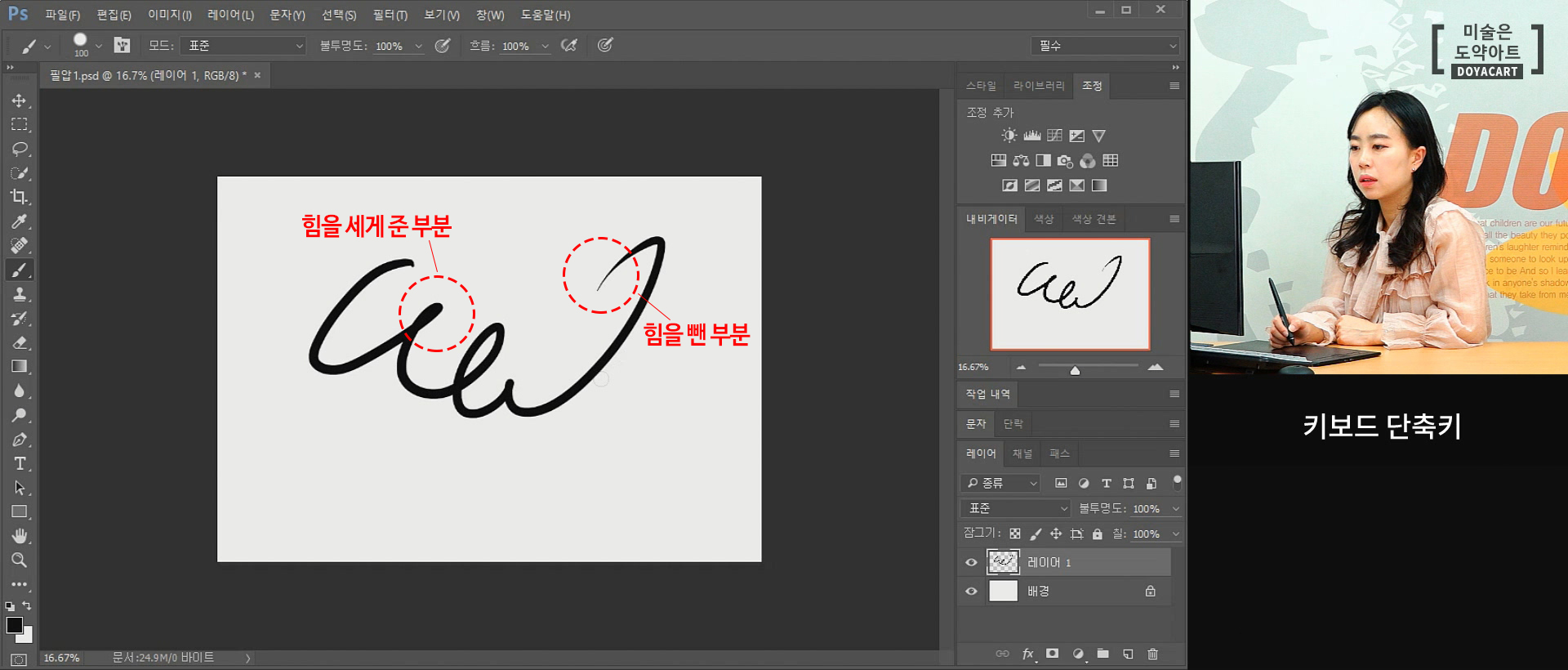The image size is (1568, 670).
Task: Expand the 필수 workspace dropdown
Action: (1107, 46)
